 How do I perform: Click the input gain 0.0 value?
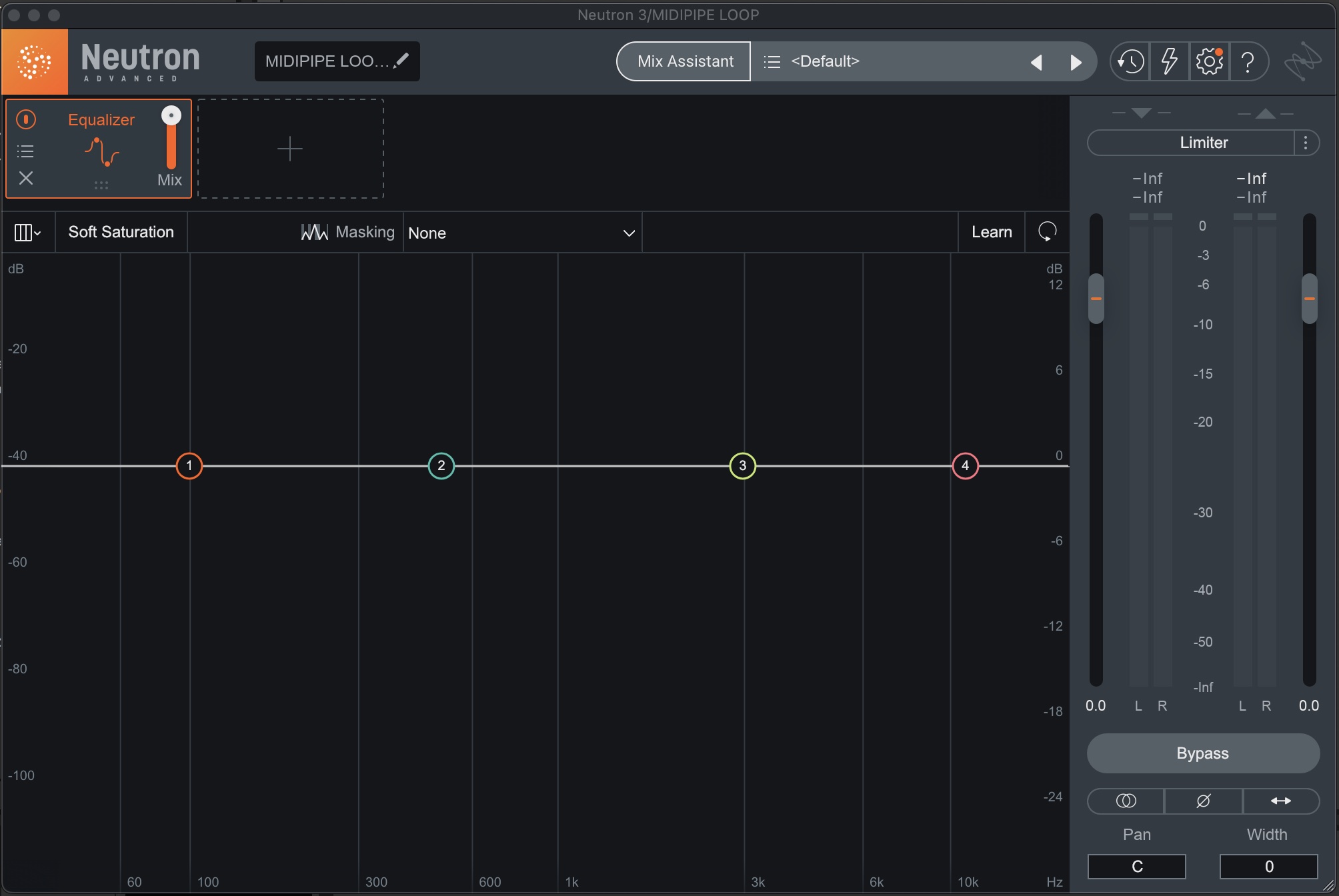[x=1096, y=705]
